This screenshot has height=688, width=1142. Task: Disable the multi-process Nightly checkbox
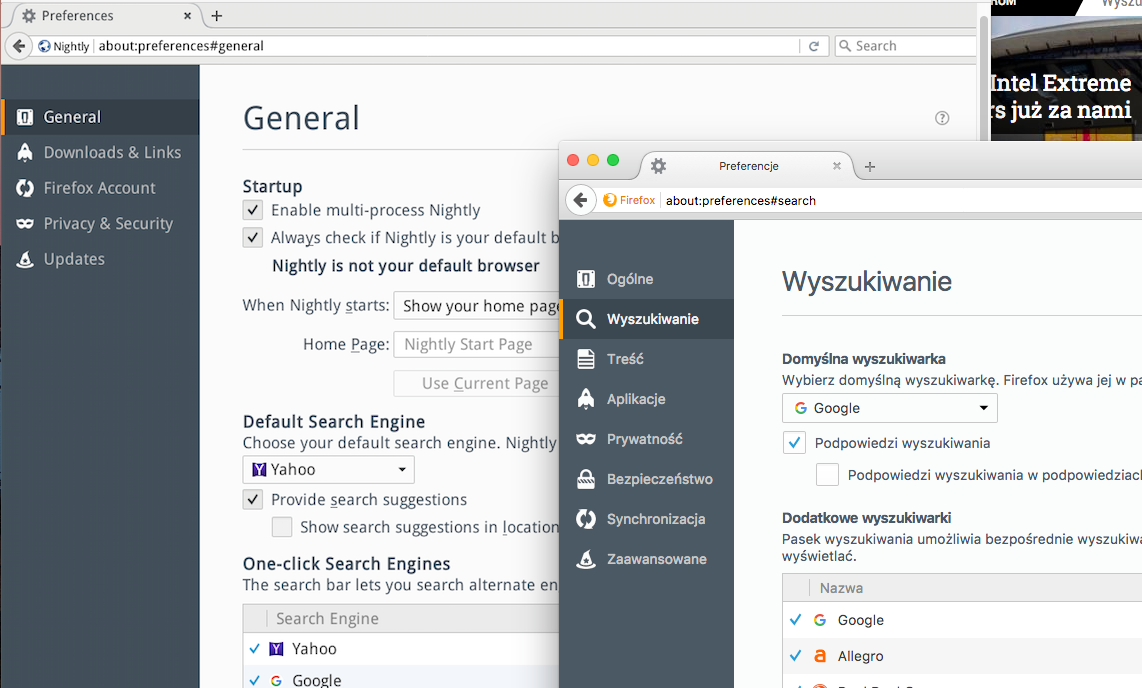[253, 210]
